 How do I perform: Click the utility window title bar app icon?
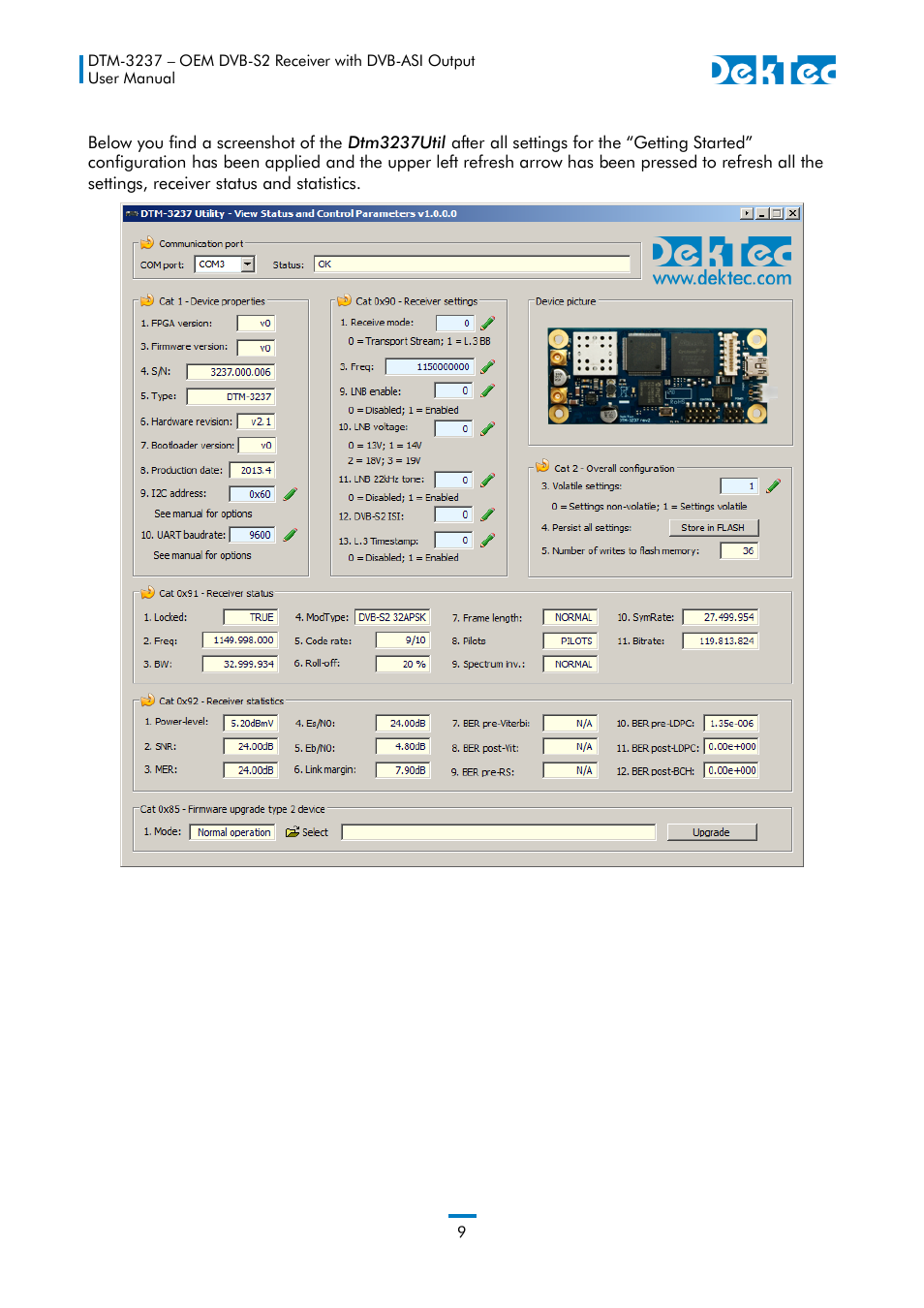click(x=131, y=213)
